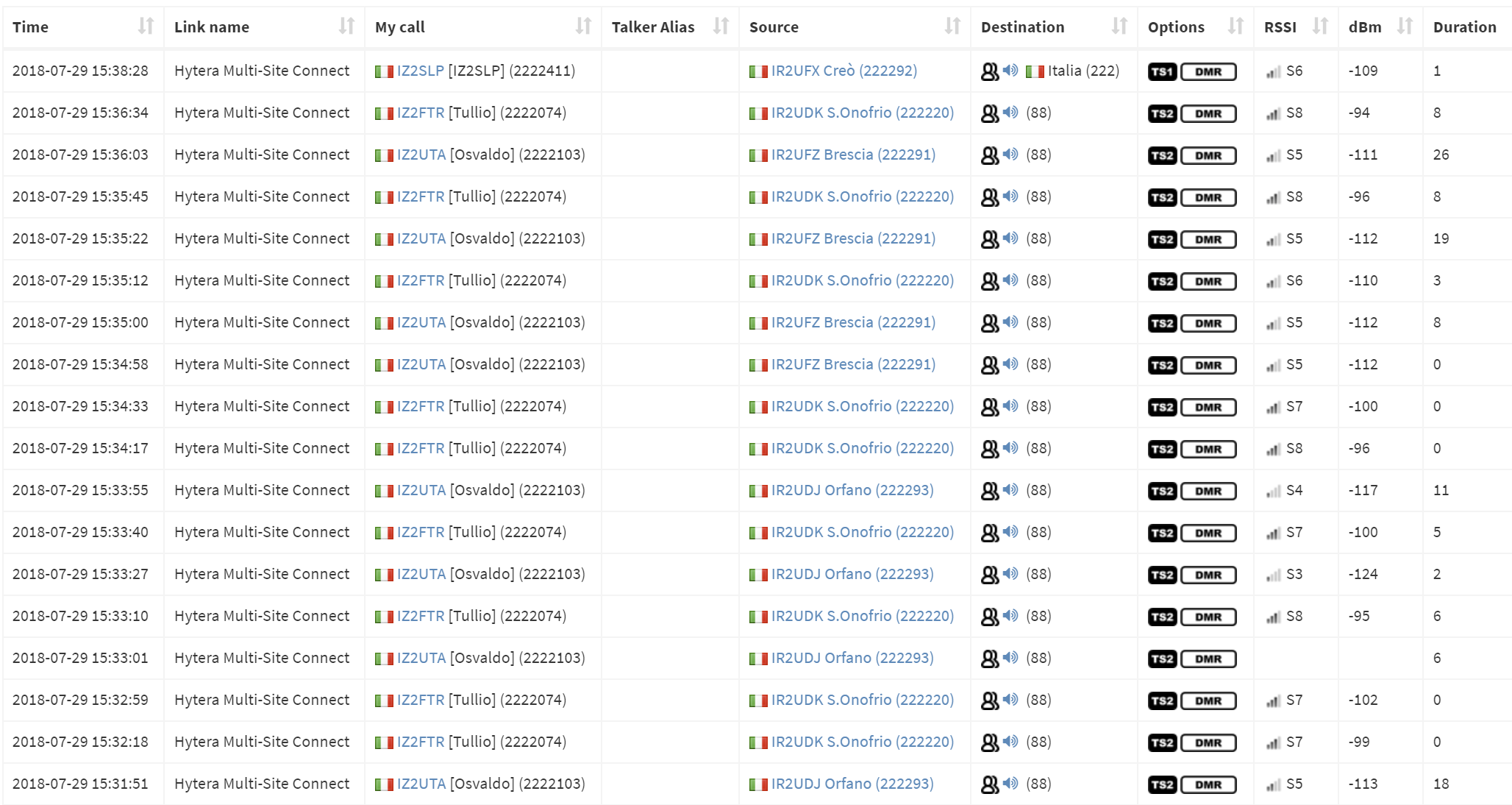Click the dBm value -95
1512x805 pixels.
tap(1359, 616)
